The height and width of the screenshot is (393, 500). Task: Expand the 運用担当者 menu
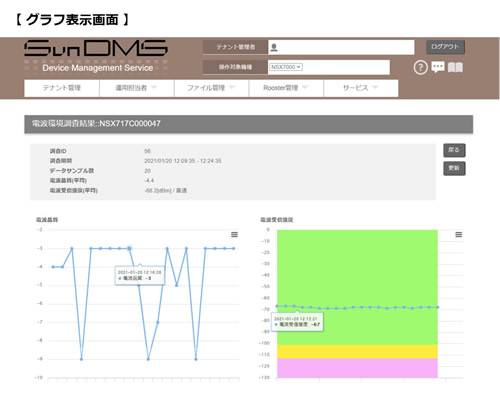137,88
